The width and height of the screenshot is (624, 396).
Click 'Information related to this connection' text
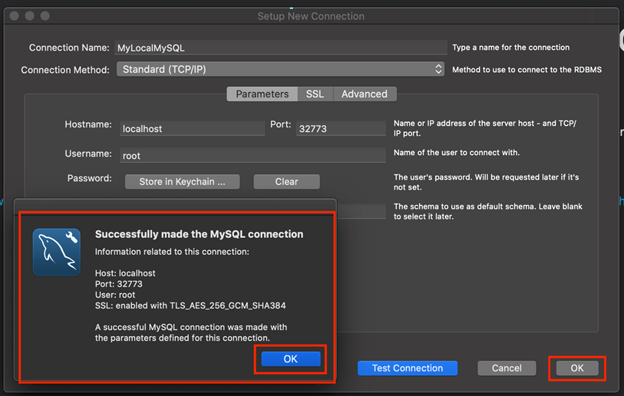tap(172, 252)
